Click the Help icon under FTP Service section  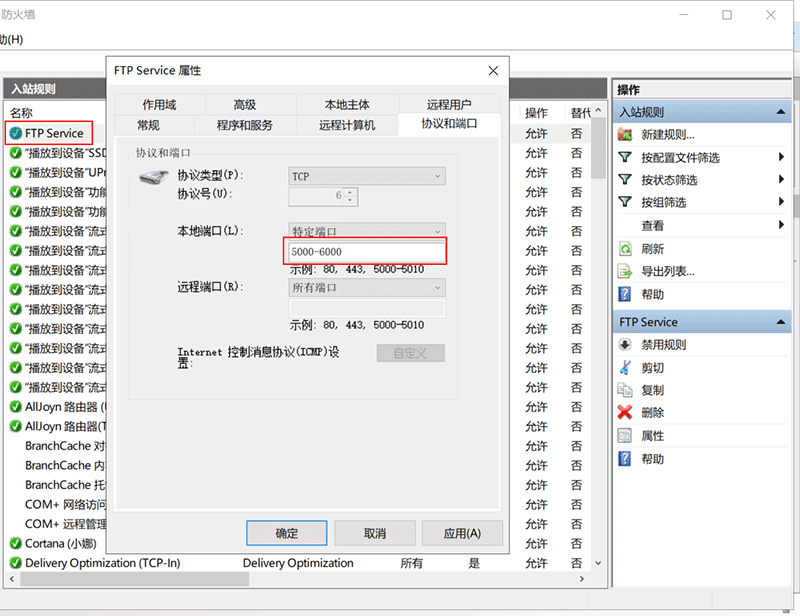click(x=624, y=458)
